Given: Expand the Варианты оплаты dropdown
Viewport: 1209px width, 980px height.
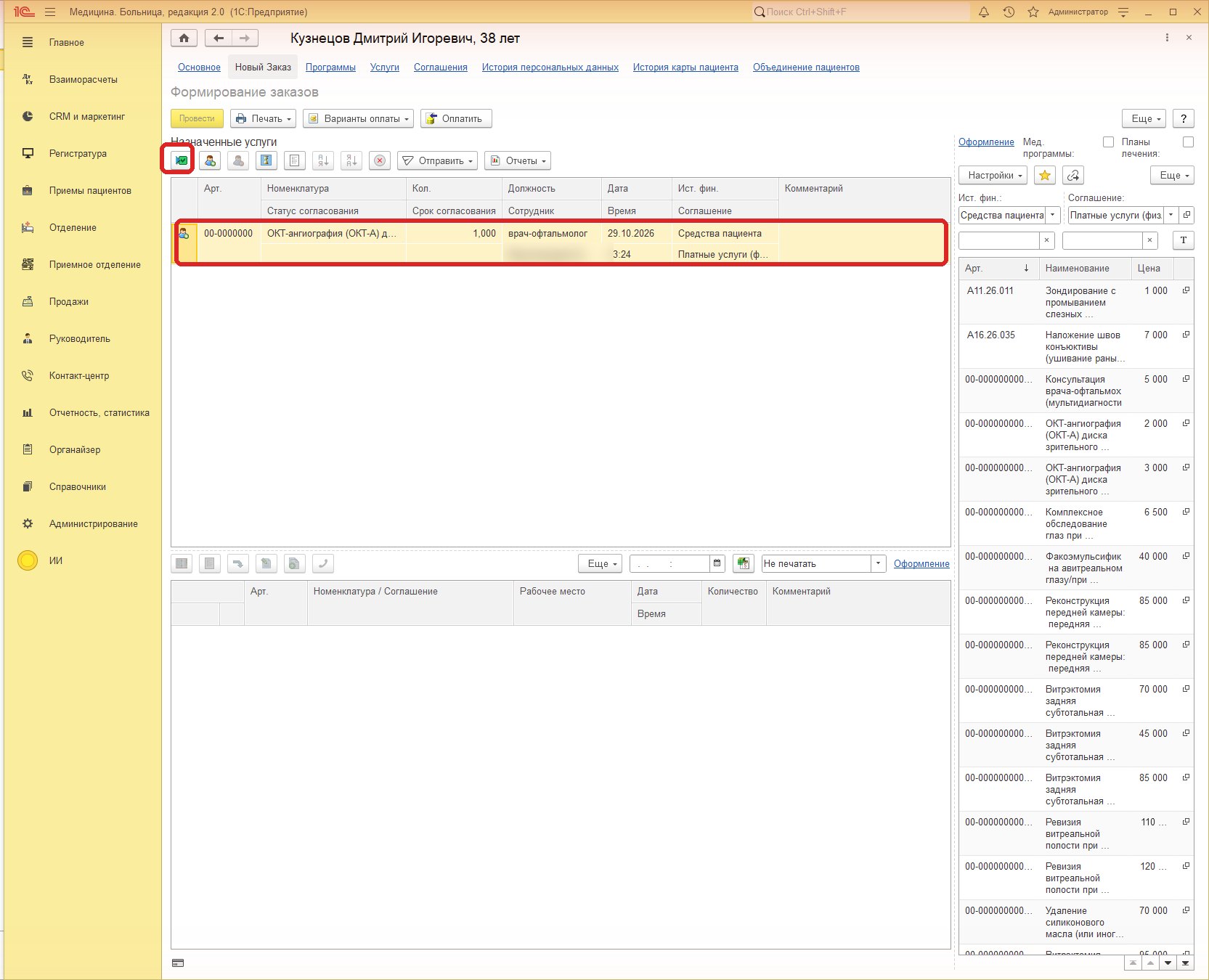Looking at the screenshot, I should pos(358,118).
